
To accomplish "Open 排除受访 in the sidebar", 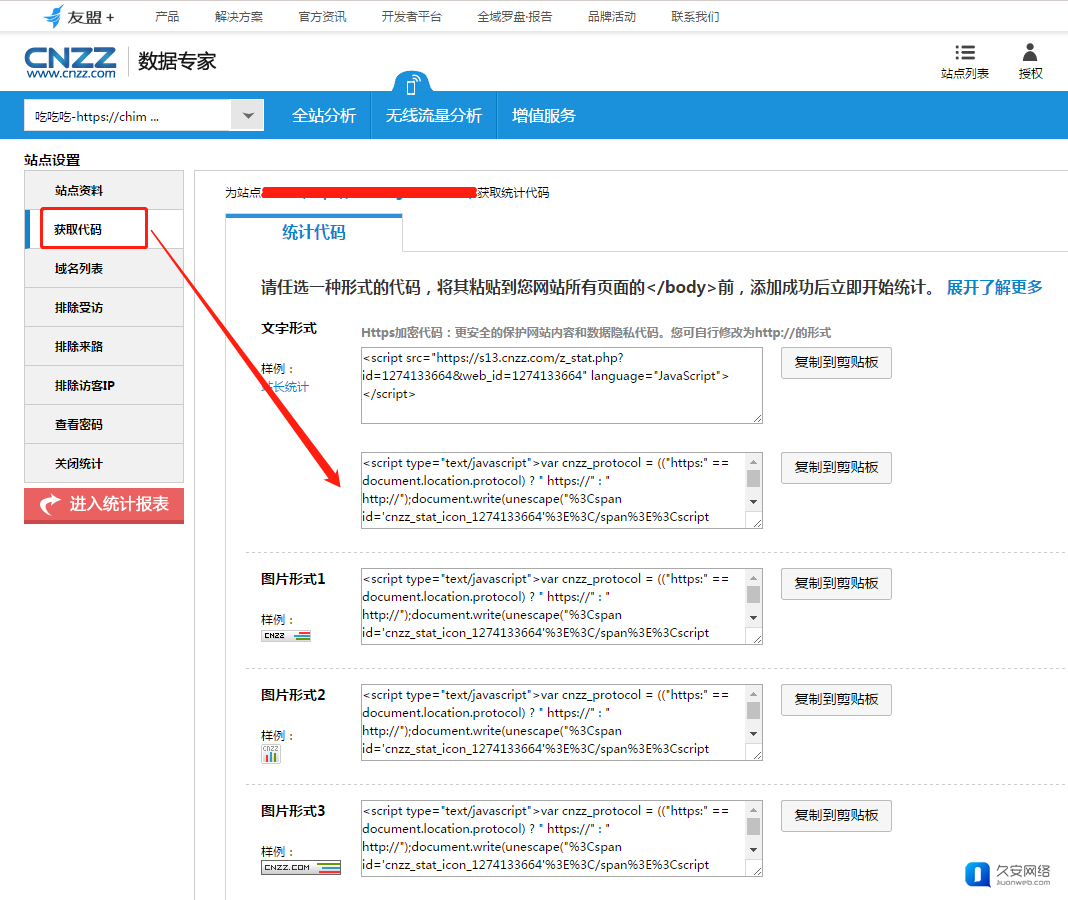I will click(104, 307).
